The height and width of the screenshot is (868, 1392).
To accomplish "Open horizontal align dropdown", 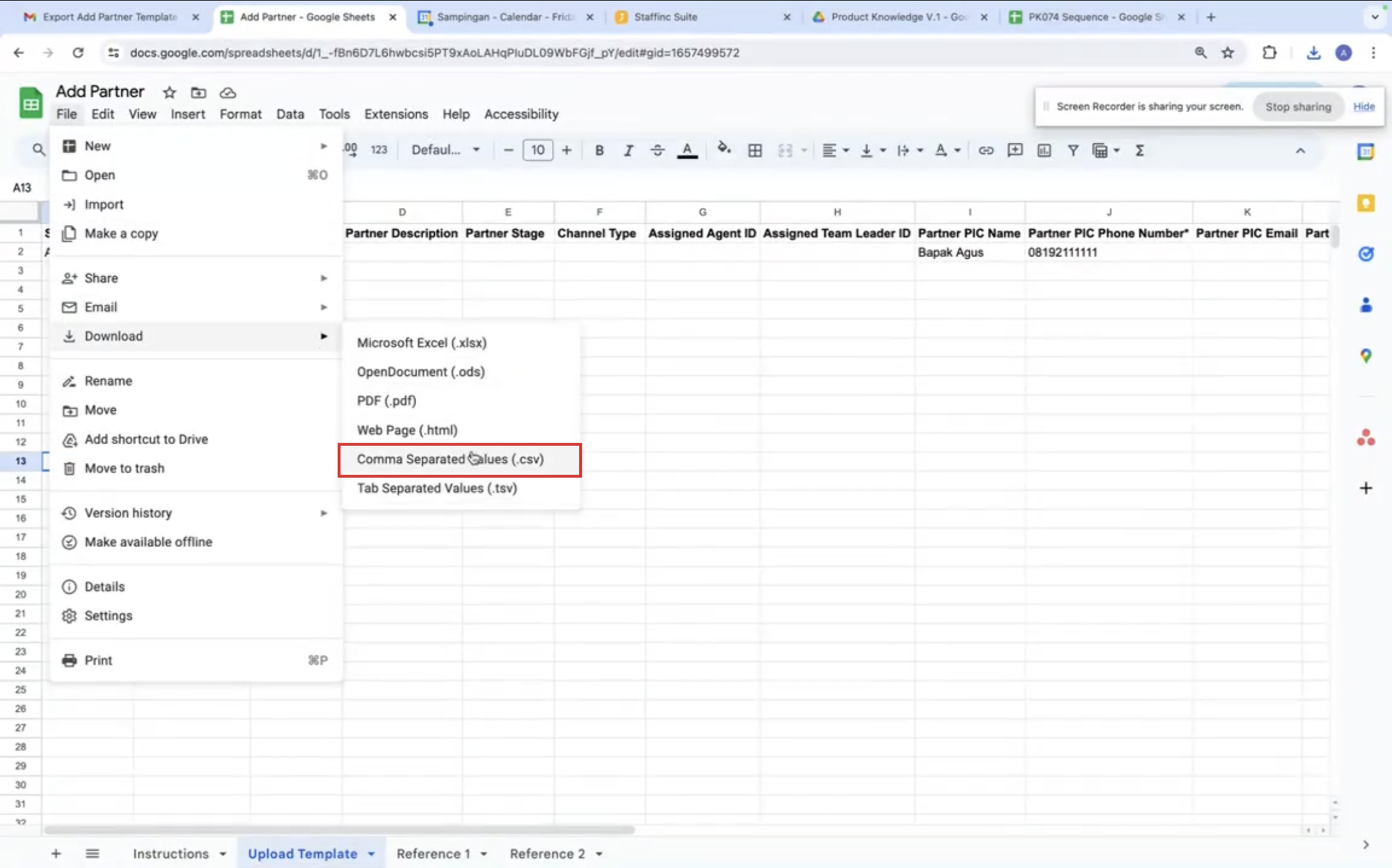I will coord(835,150).
